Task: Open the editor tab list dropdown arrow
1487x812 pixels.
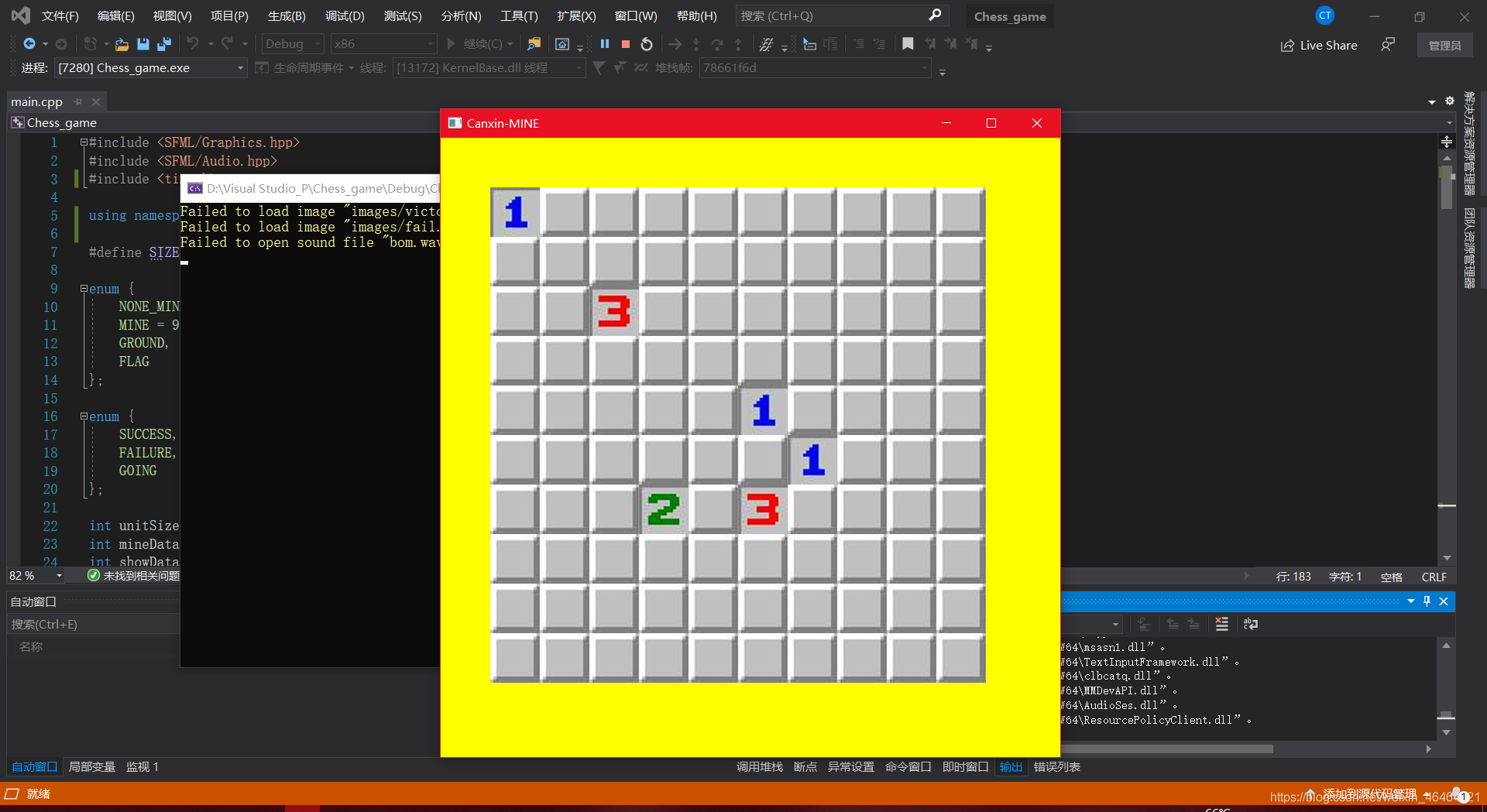Action: pyautogui.click(x=1432, y=102)
